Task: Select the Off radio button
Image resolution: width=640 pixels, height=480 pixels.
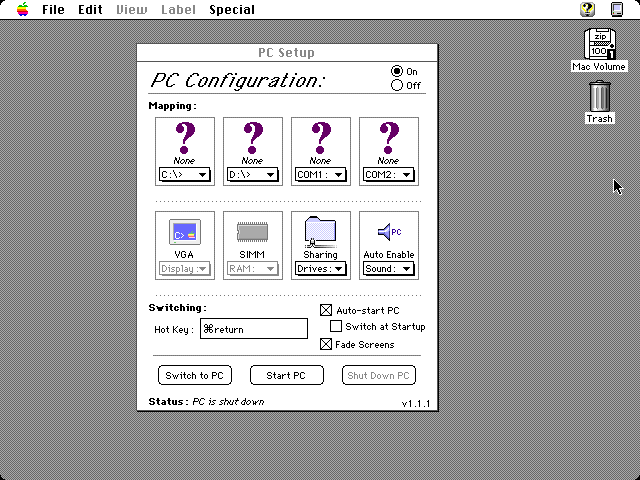Action: point(396,85)
